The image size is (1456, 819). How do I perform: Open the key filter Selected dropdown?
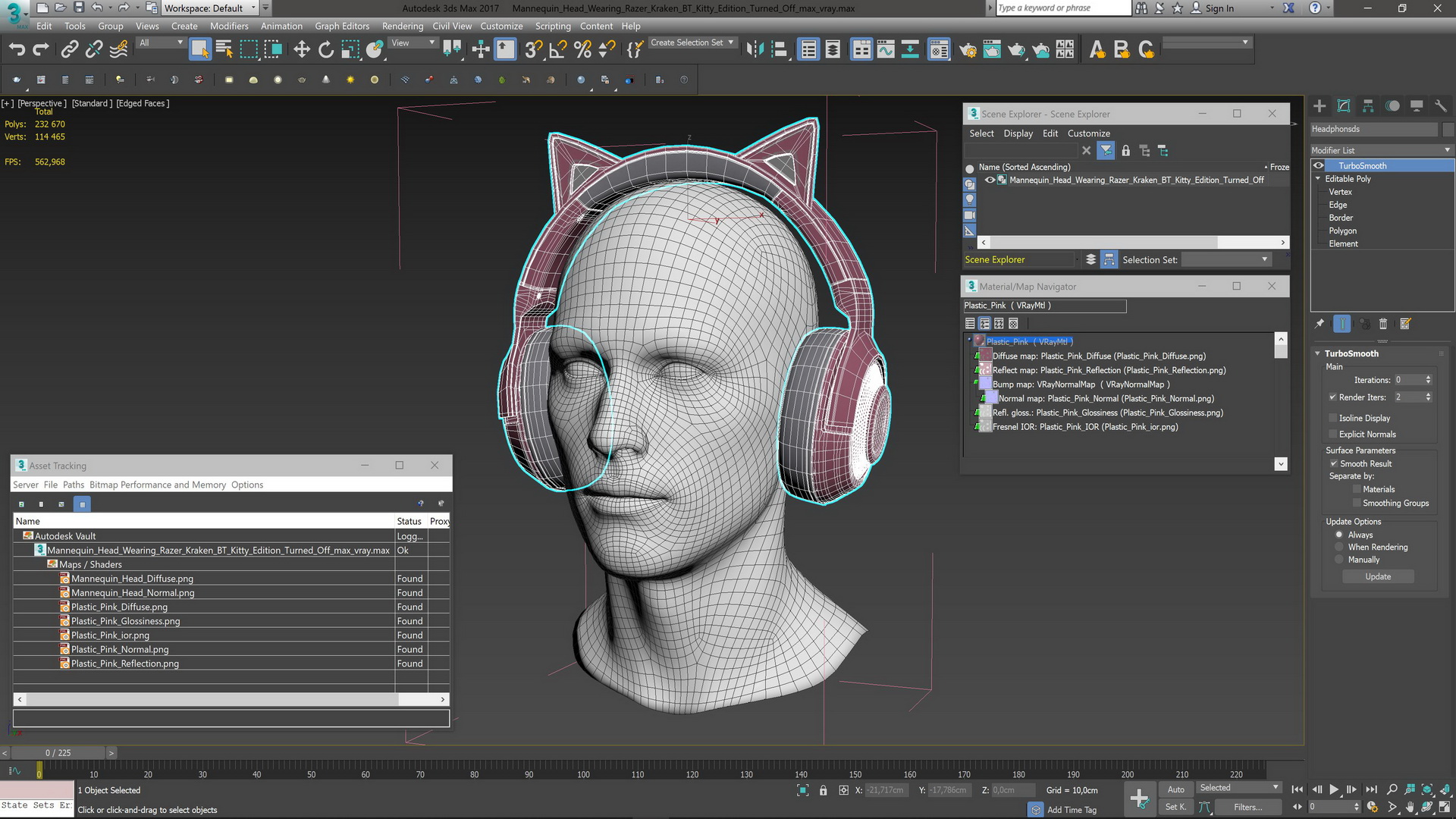pyautogui.click(x=1239, y=788)
